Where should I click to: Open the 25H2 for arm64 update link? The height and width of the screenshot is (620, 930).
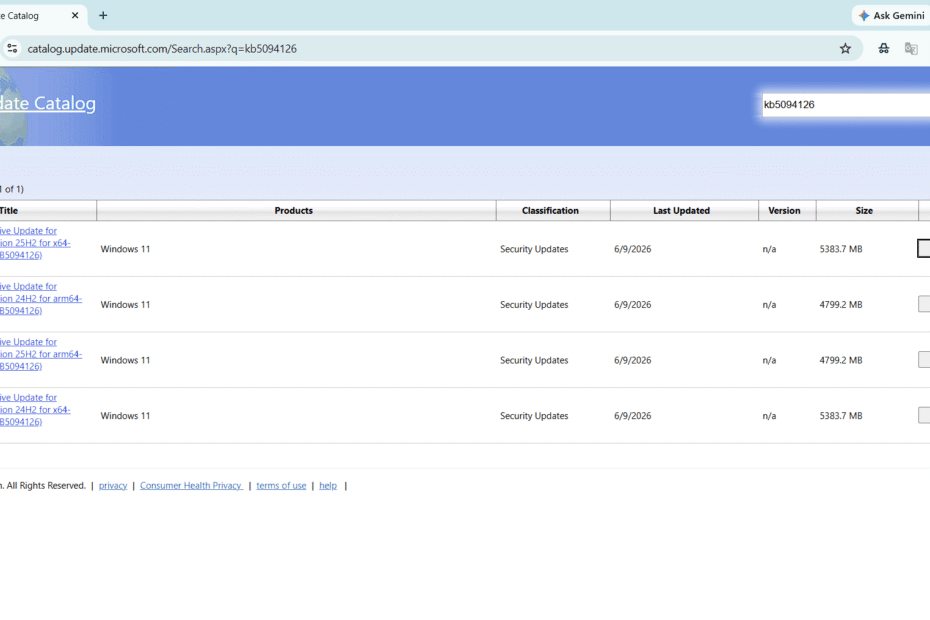41,354
